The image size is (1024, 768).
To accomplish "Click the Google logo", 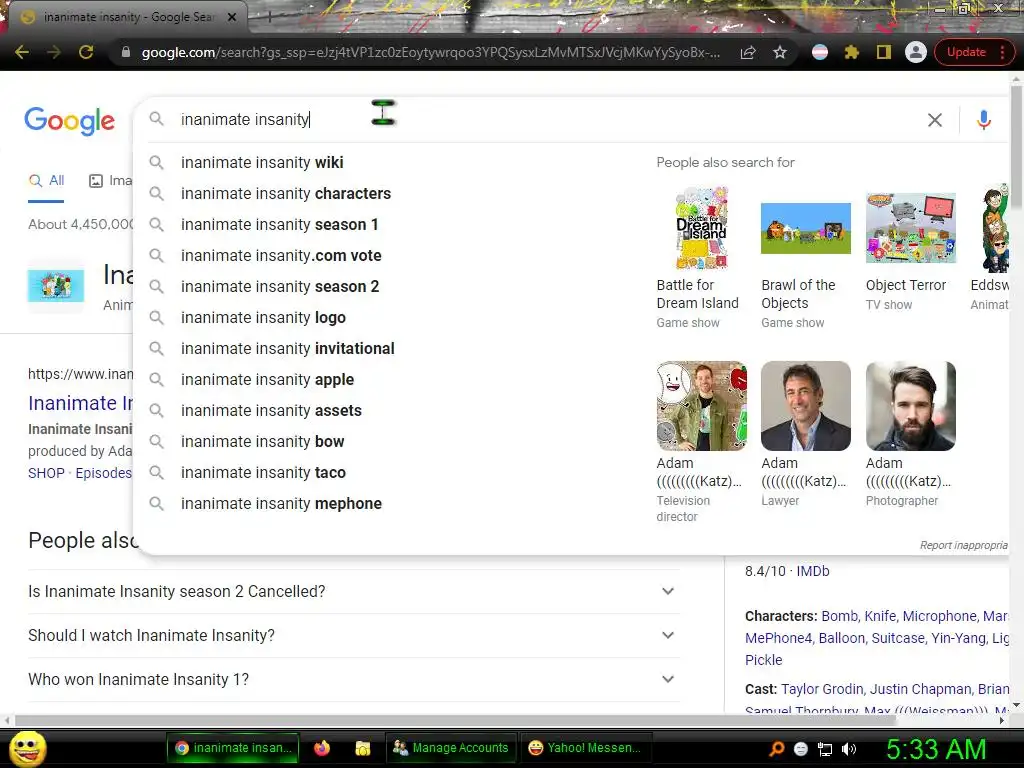I will point(69,121).
